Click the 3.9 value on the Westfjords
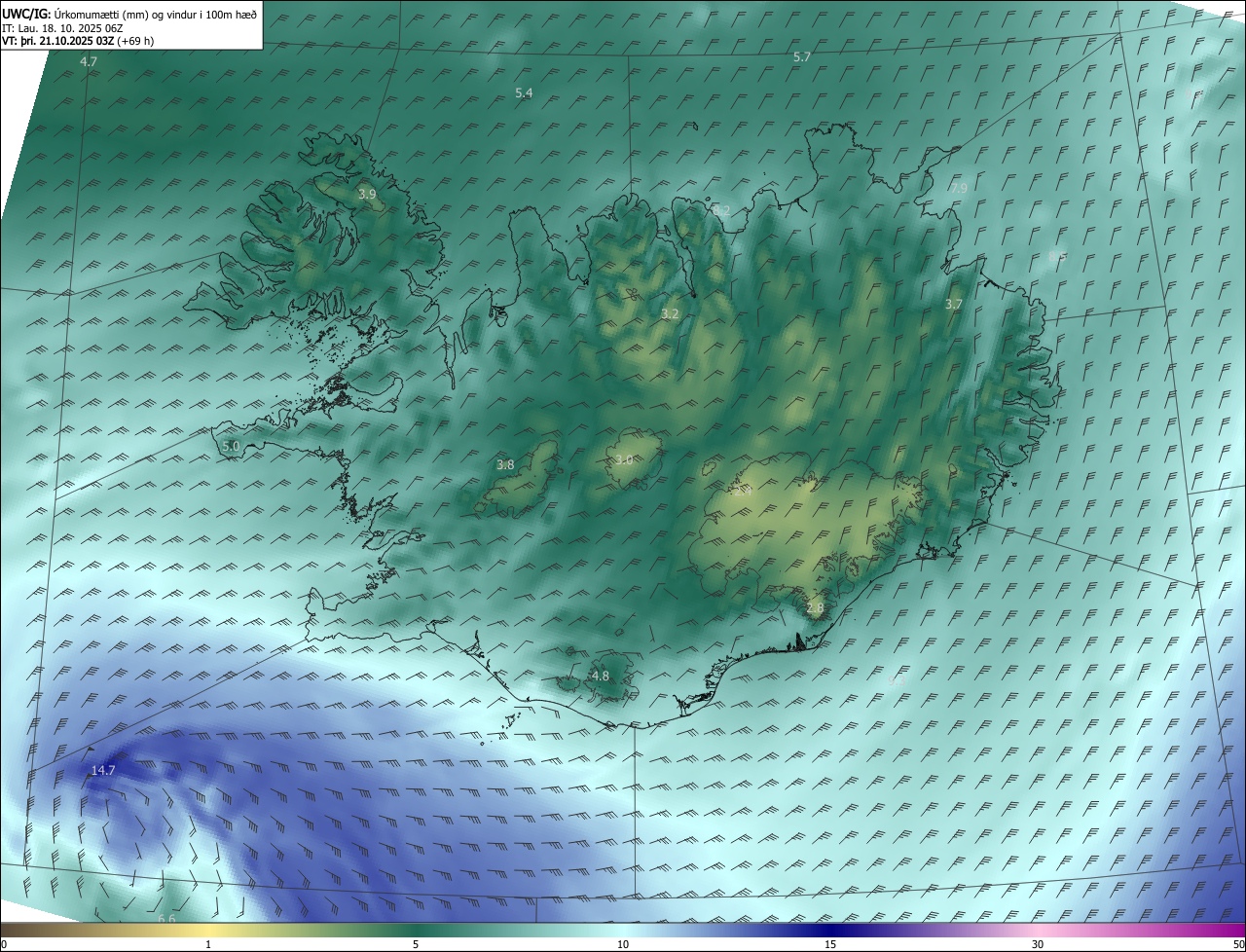This screenshot has height=952, width=1246. [367, 195]
